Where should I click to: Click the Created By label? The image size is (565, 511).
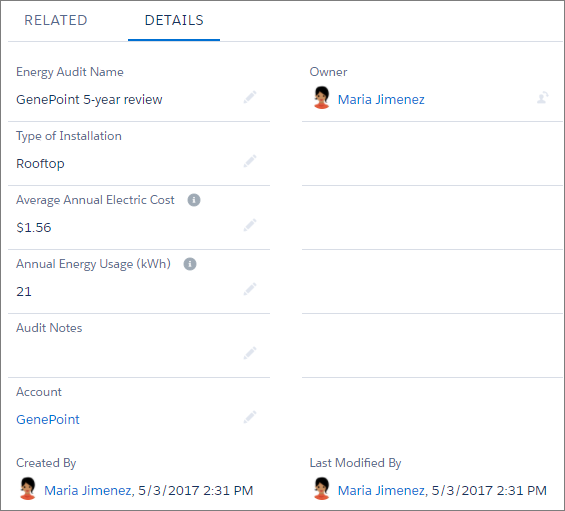pos(46,463)
